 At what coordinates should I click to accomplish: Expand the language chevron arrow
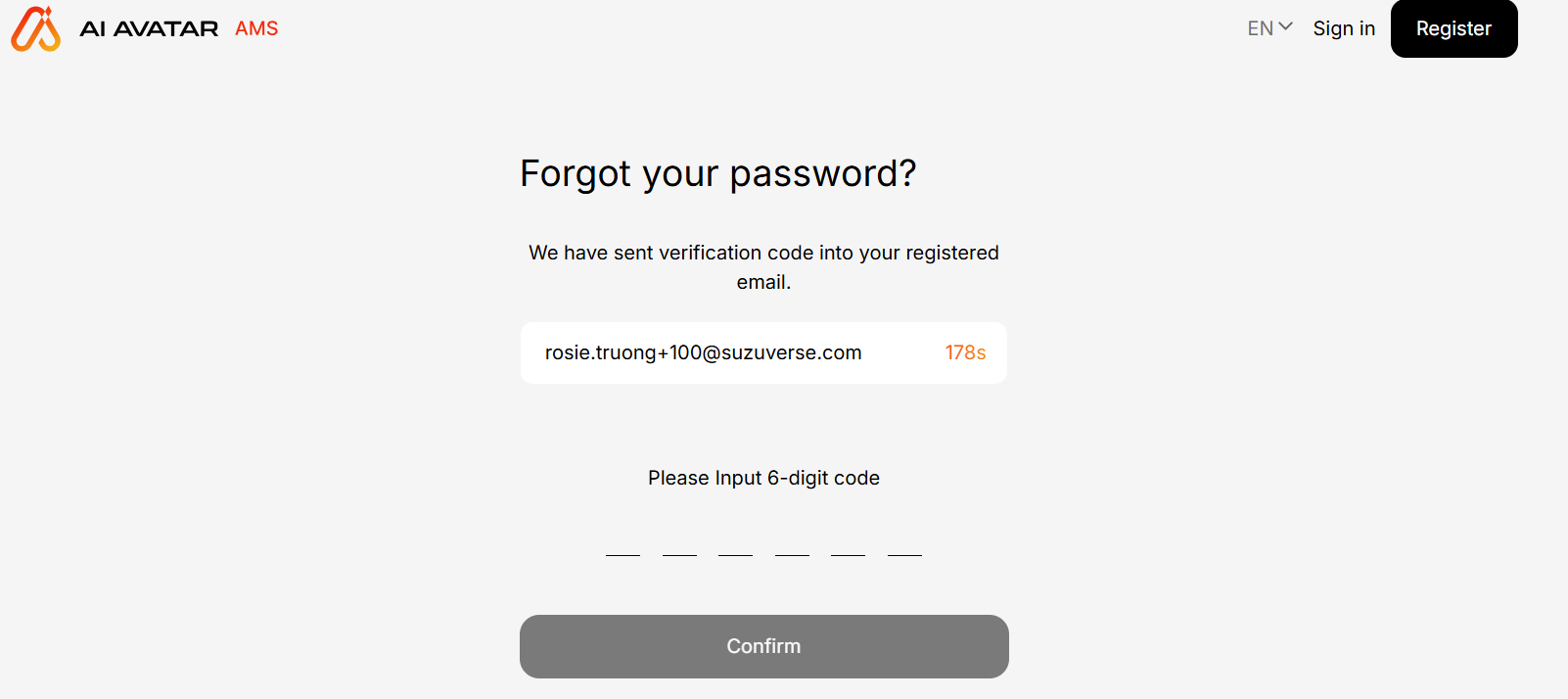[x=1286, y=27]
